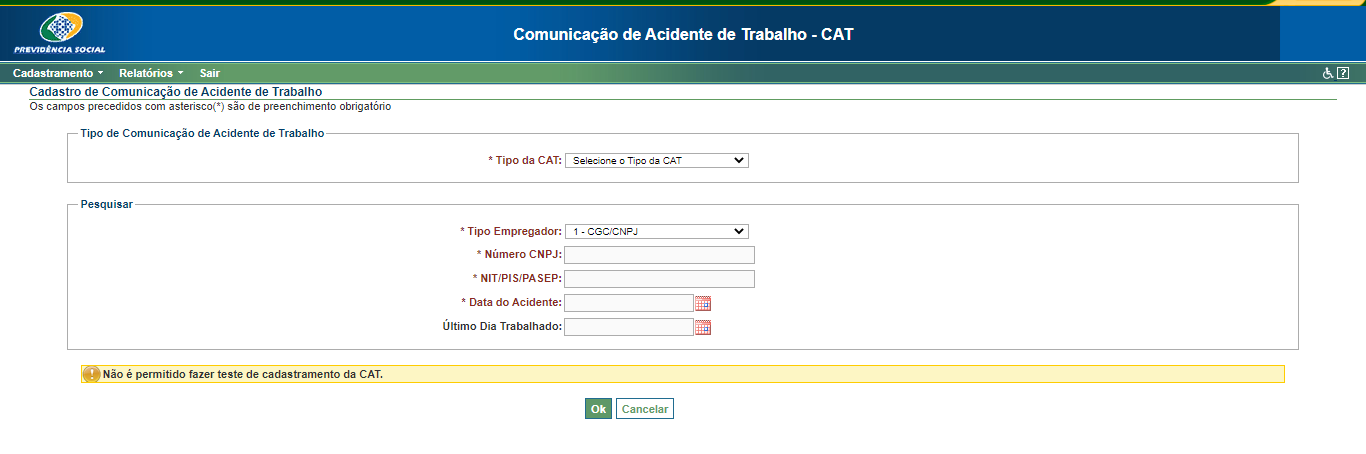Expand the Tipo Empregador dropdown
The width and height of the screenshot is (1366, 454).
[656, 231]
